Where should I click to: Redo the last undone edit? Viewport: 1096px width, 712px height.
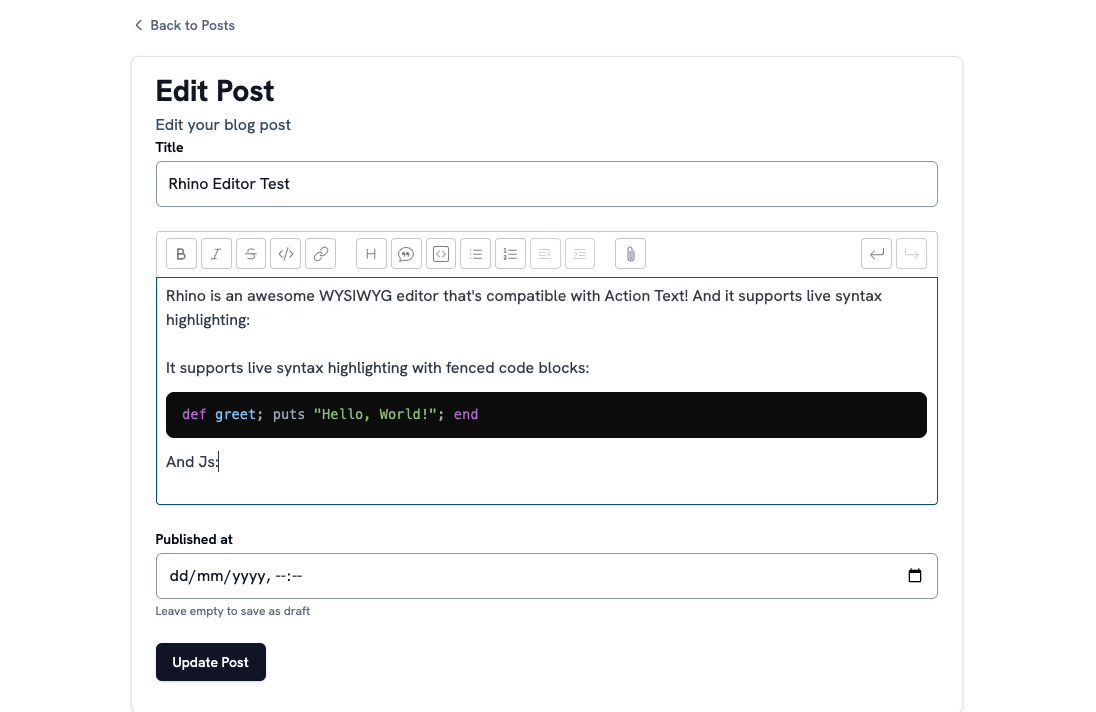tap(911, 254)
